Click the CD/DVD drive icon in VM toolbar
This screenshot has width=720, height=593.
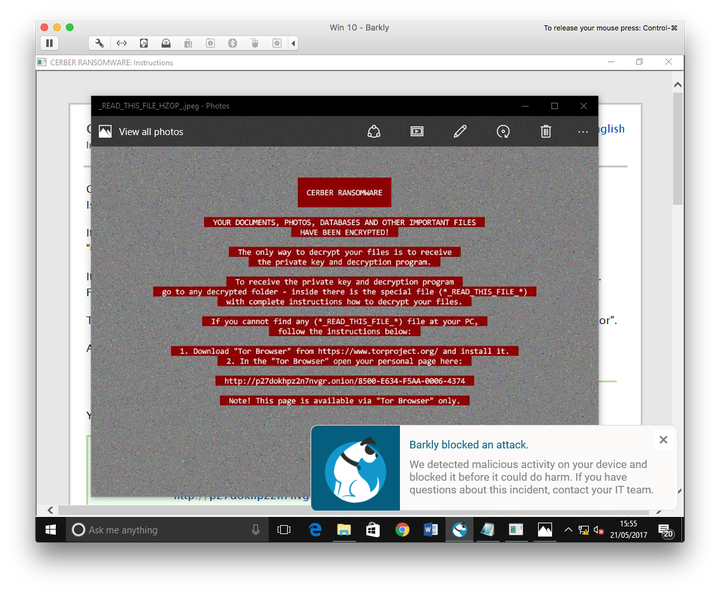point(166,43)
